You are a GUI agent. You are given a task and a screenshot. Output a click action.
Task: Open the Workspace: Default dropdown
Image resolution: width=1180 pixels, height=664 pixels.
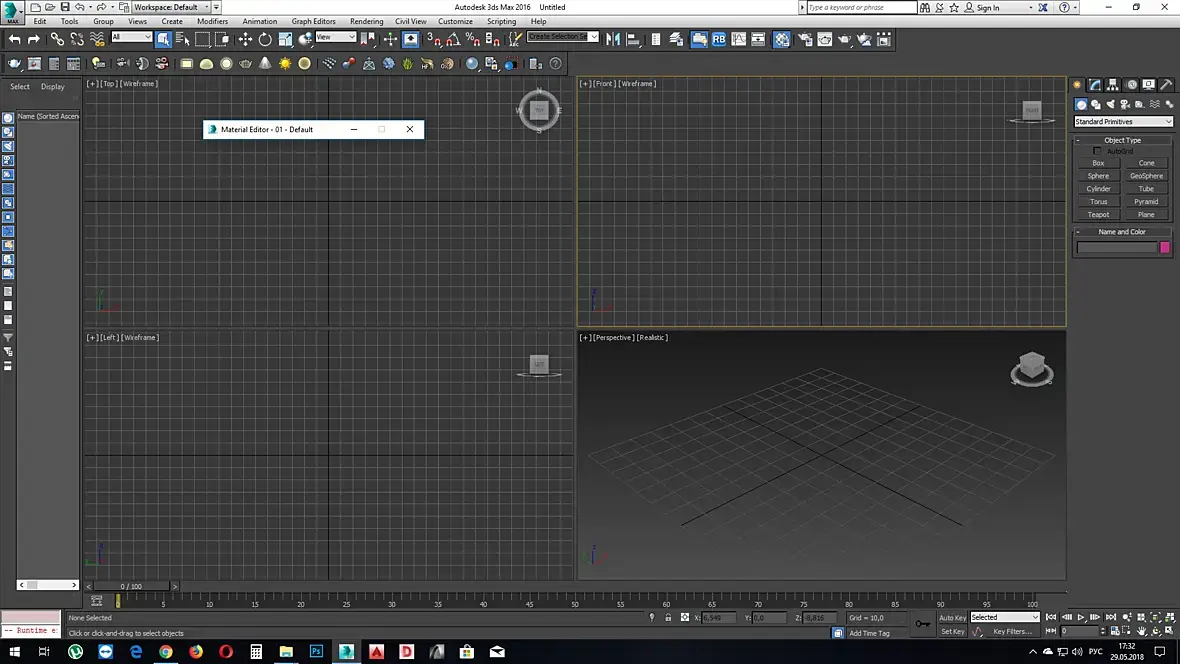171,7
